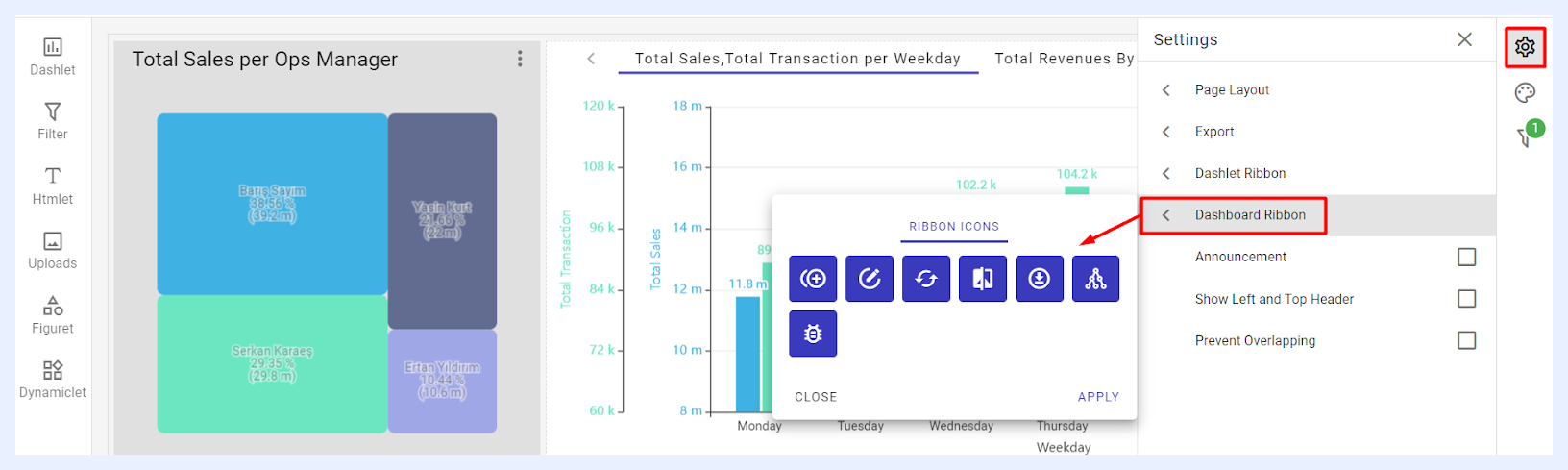Select the Serkan Karaeş treemap block
The image size is (1568, 470).
click(x=272, y=364)
